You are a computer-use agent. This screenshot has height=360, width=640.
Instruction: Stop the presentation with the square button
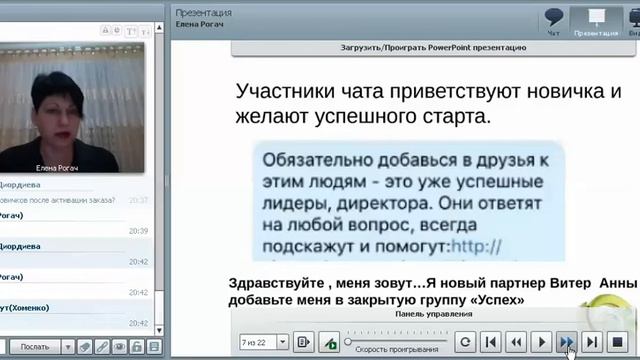point(618,342)
